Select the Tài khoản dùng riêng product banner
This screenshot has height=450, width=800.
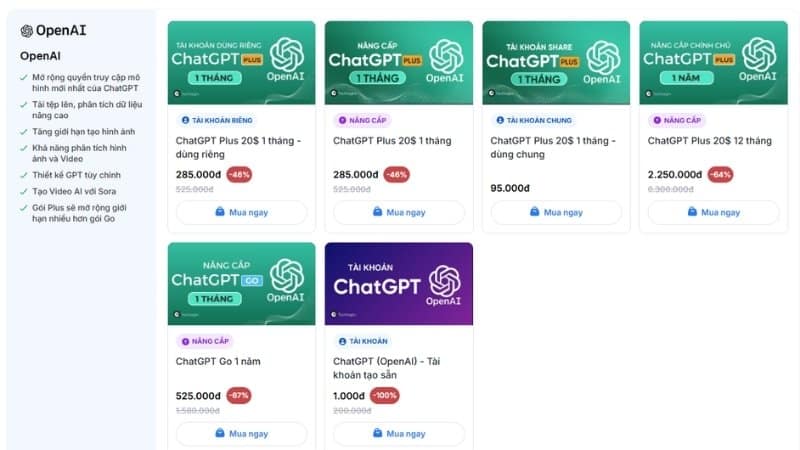point(241,62)
